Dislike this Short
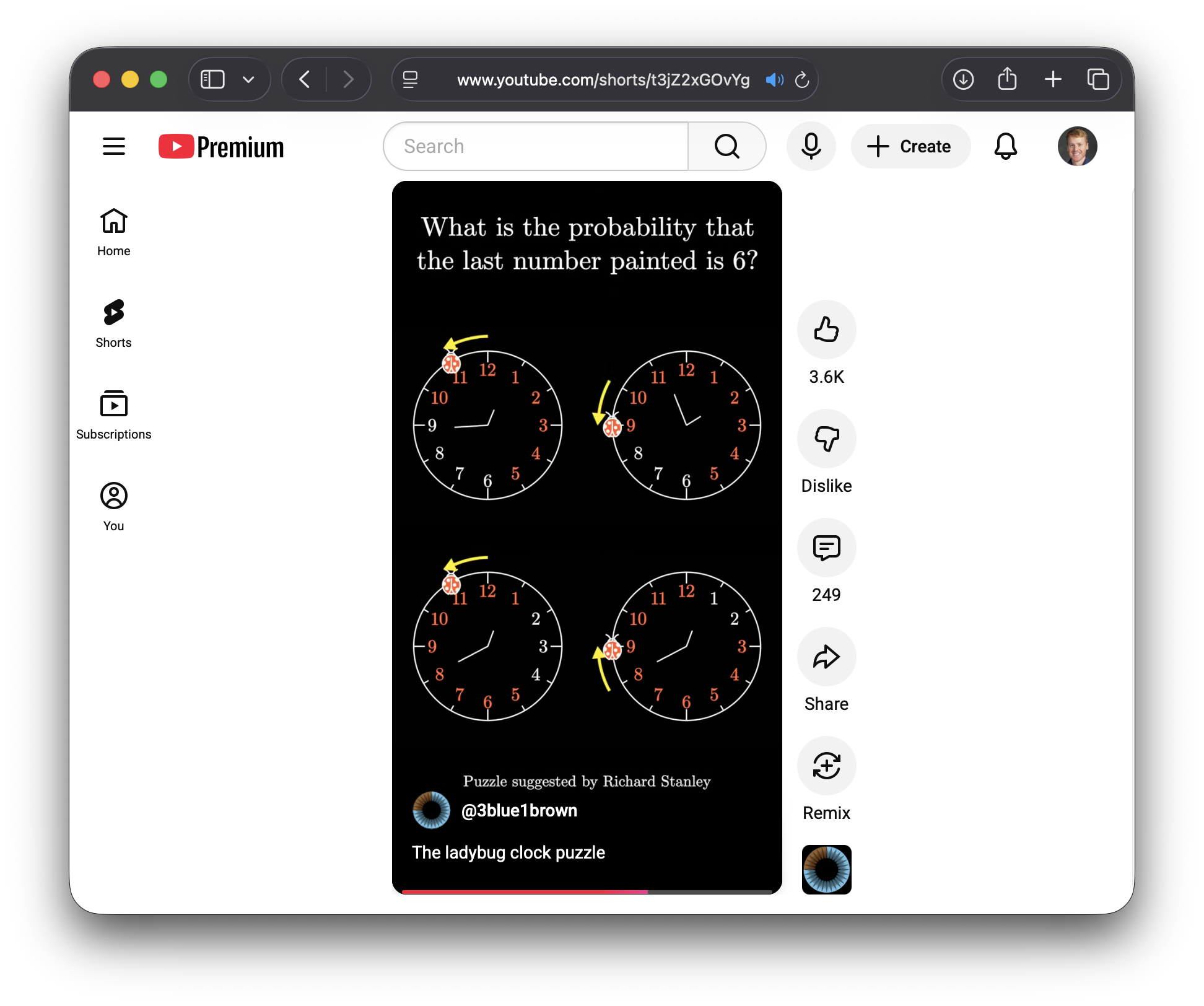 (x=826, y=439)
